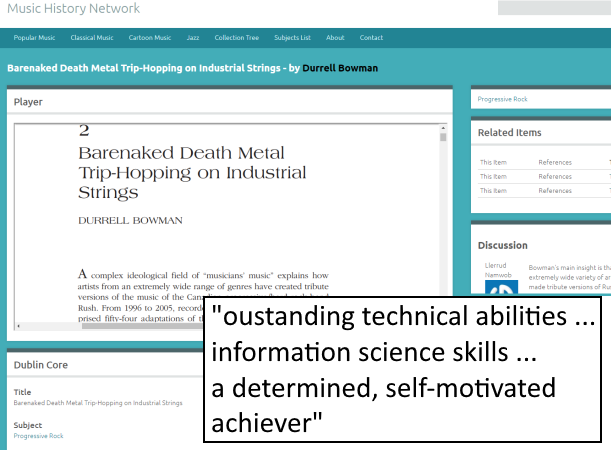
Task: Open Progressive Rock subject under Dublin Core
Action: [x=41, y=435]
